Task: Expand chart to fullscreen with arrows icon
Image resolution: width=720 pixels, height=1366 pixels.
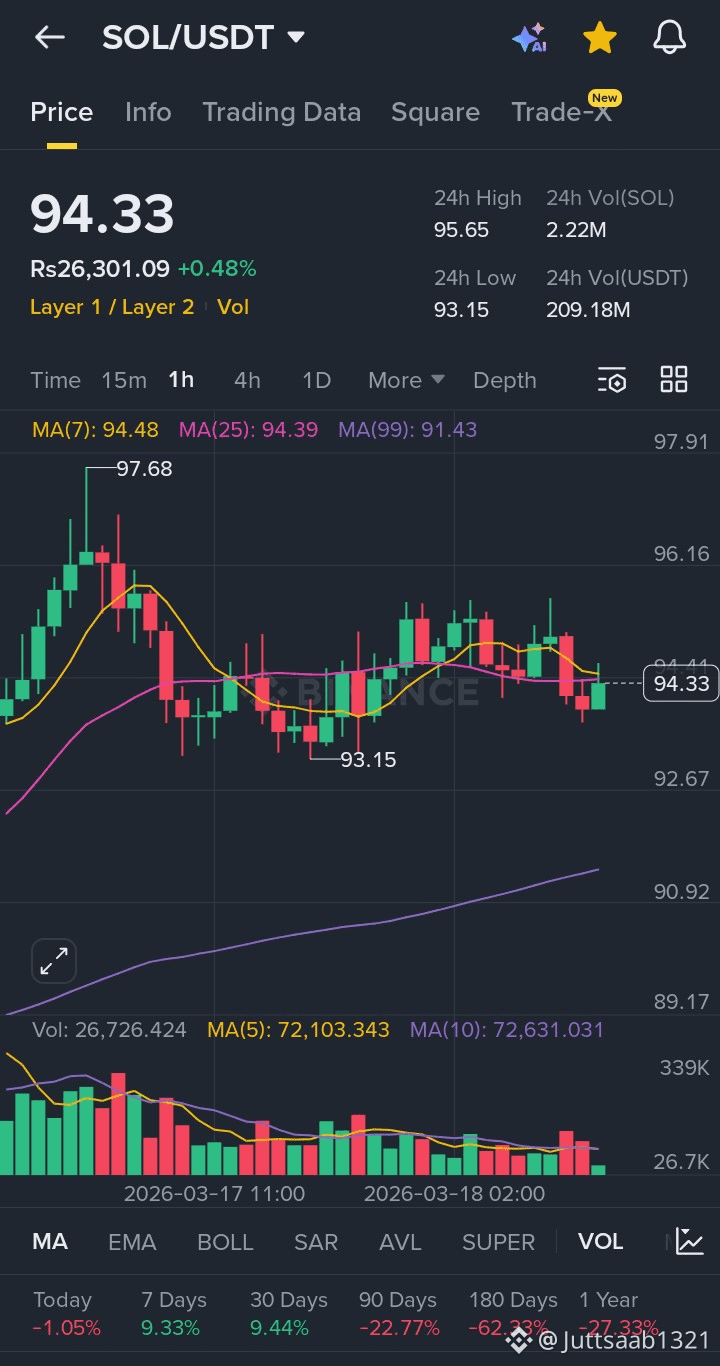Action: (54, 962)
